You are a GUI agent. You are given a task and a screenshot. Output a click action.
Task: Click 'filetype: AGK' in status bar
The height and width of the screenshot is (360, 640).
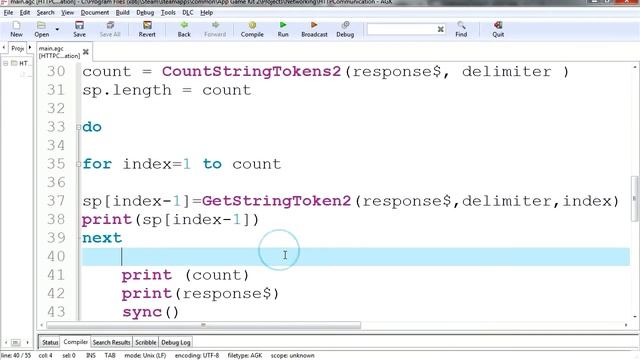245,356
